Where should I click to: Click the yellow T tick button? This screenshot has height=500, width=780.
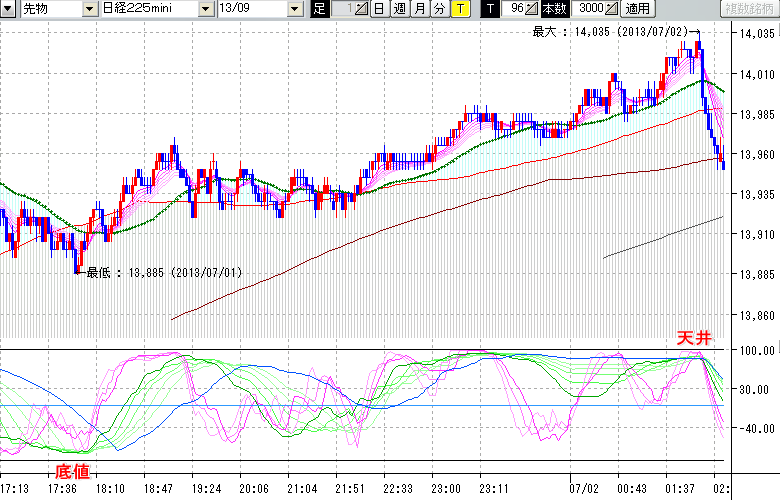459,9
